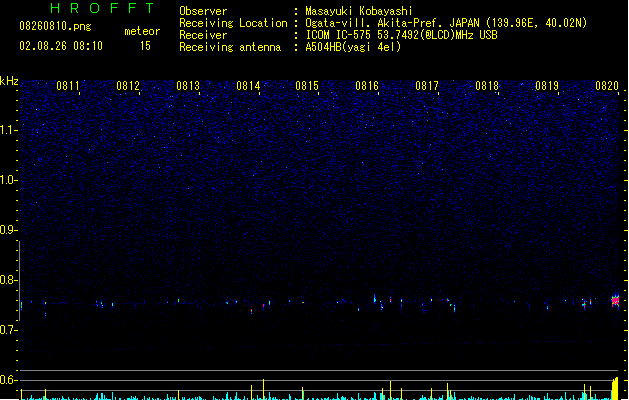Viewport: 629px width, 400px height.
Task: Click the 0818 time marker
Action: click(x=487, y=86)
